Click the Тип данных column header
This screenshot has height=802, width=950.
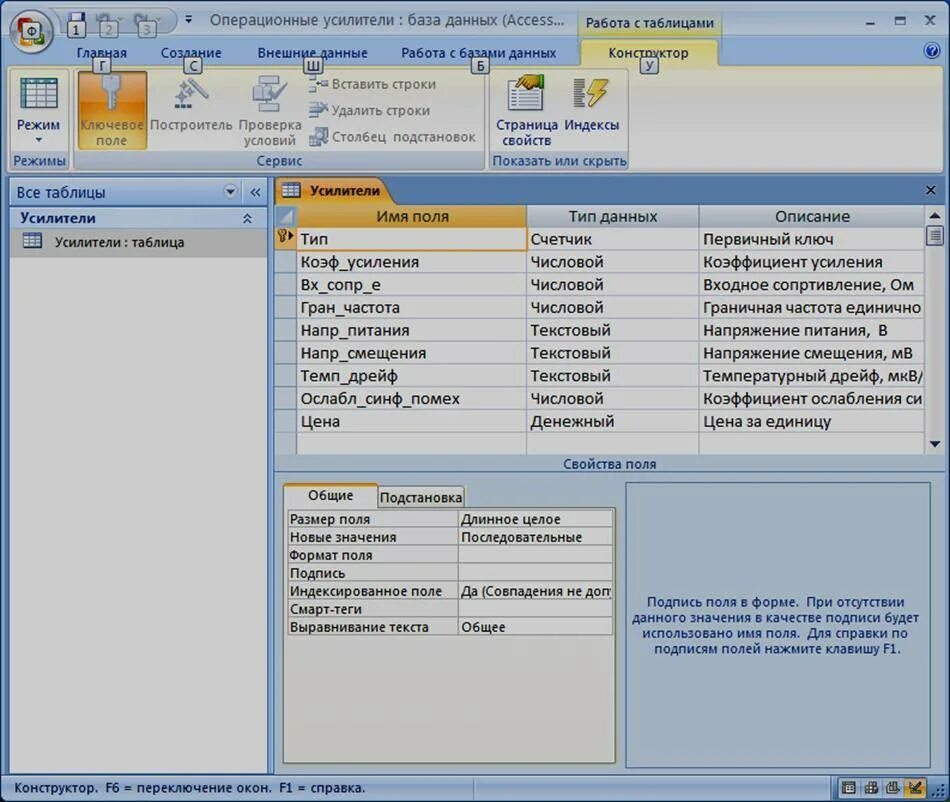point(613,216)
